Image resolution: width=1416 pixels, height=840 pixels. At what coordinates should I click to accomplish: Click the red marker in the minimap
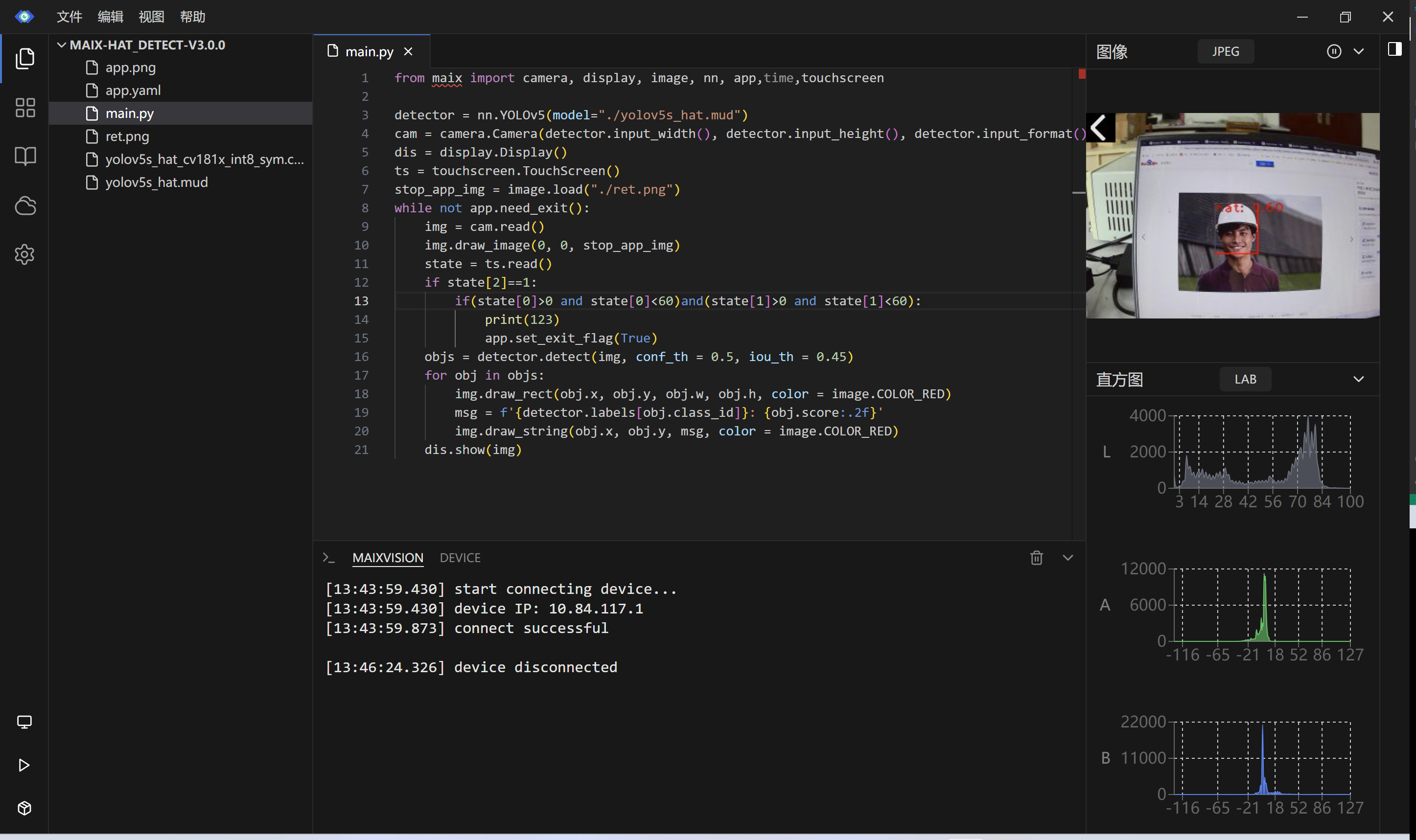coord(1082,73)
